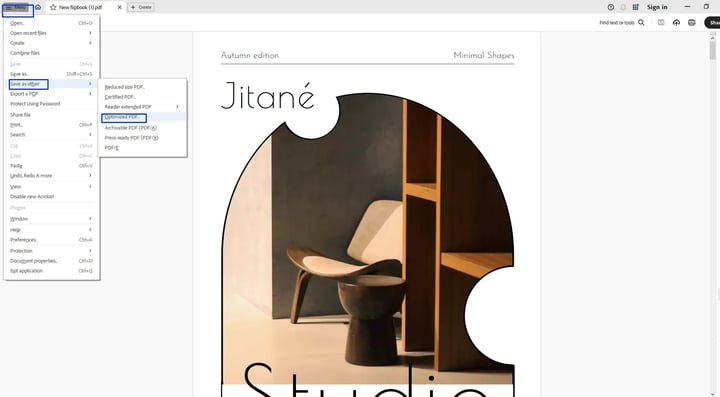Click the cloud upload icon

(x=676, y=22)
